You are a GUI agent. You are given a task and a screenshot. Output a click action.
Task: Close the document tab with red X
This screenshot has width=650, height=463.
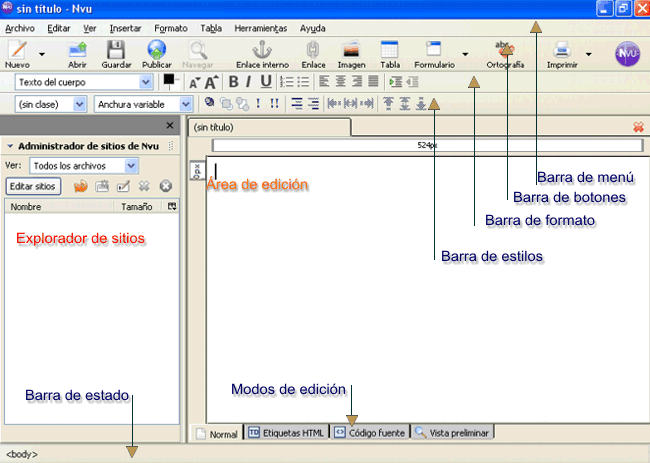pos(638,127)
